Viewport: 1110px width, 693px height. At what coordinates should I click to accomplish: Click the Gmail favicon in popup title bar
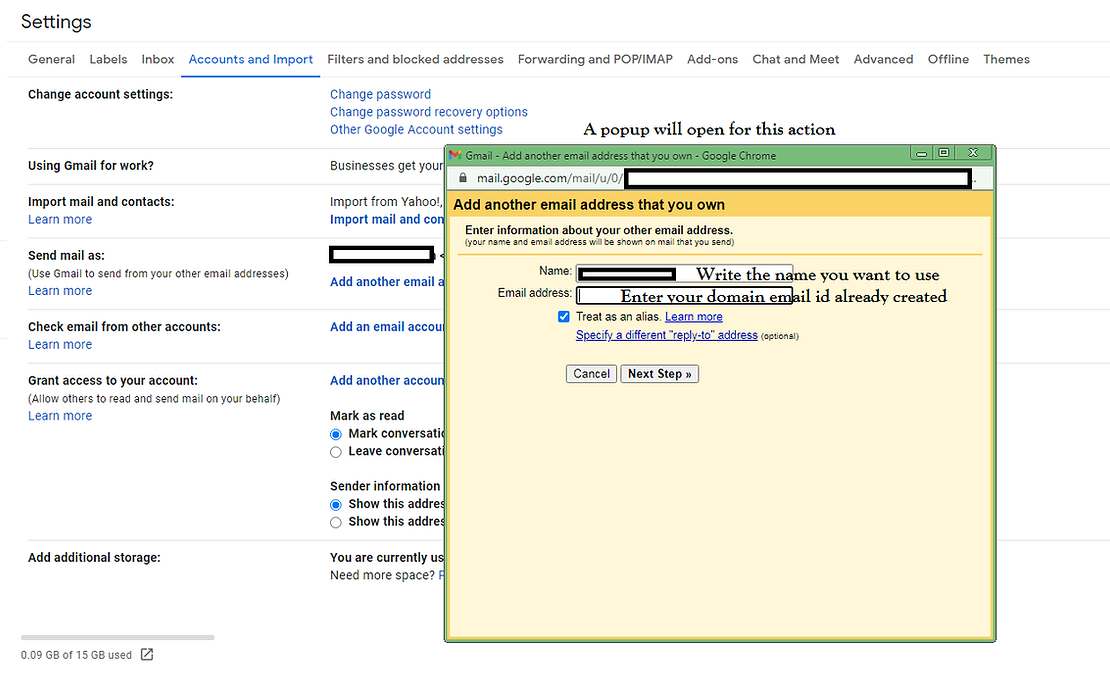[455, 155]
